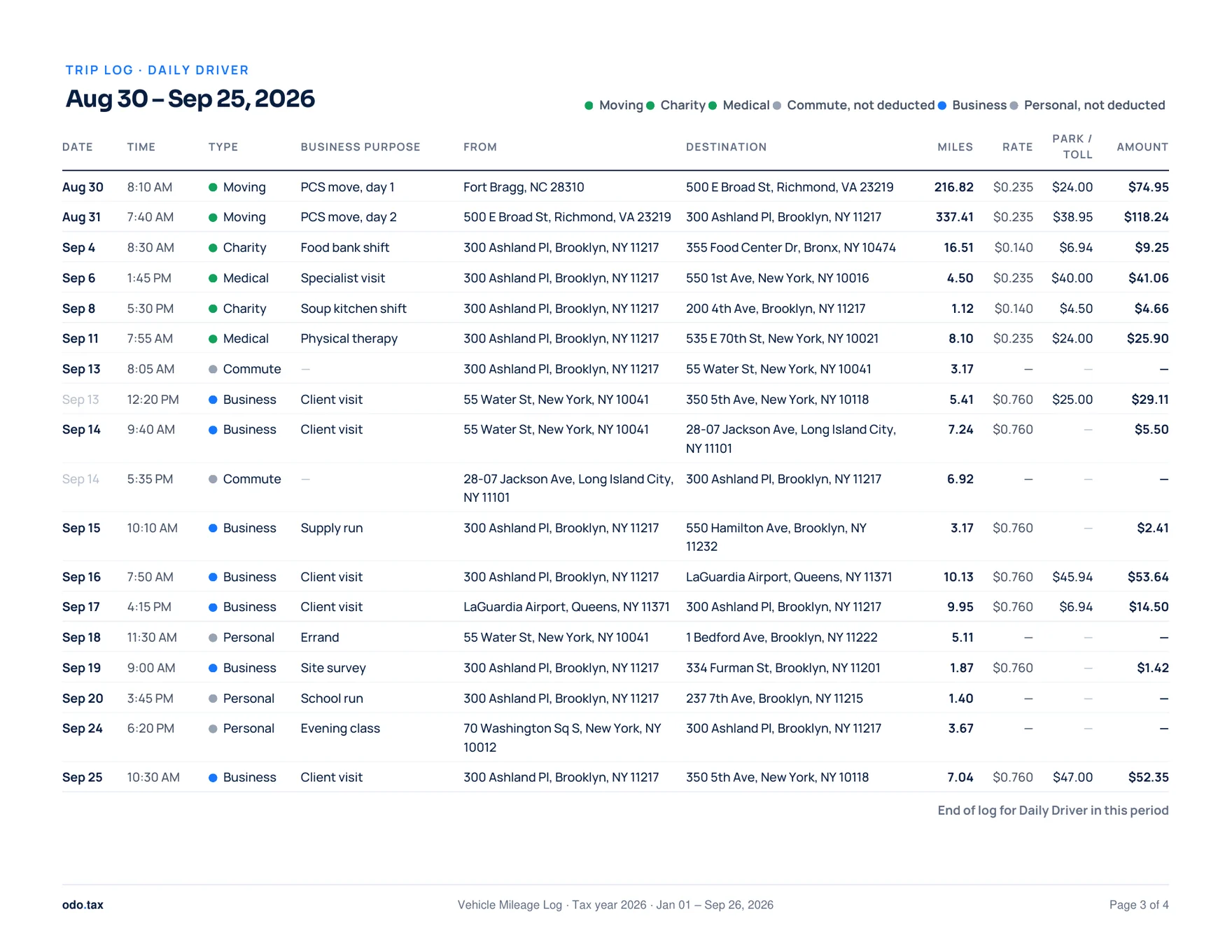Click 'Evening class' purpose cell

pyautogui.click(x=340, y=729)
